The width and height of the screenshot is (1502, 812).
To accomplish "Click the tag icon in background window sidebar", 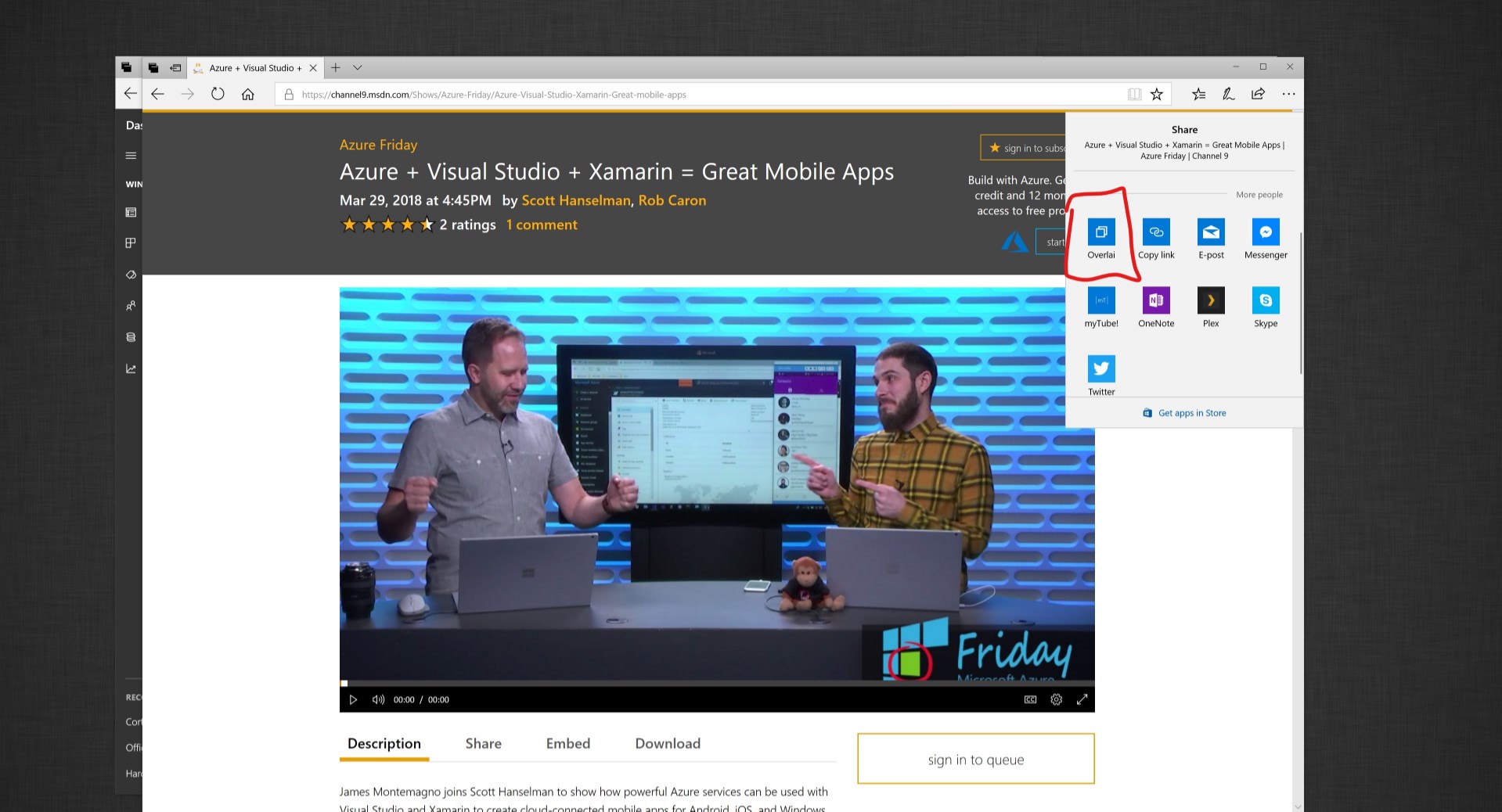I will (x=131, y=275).
